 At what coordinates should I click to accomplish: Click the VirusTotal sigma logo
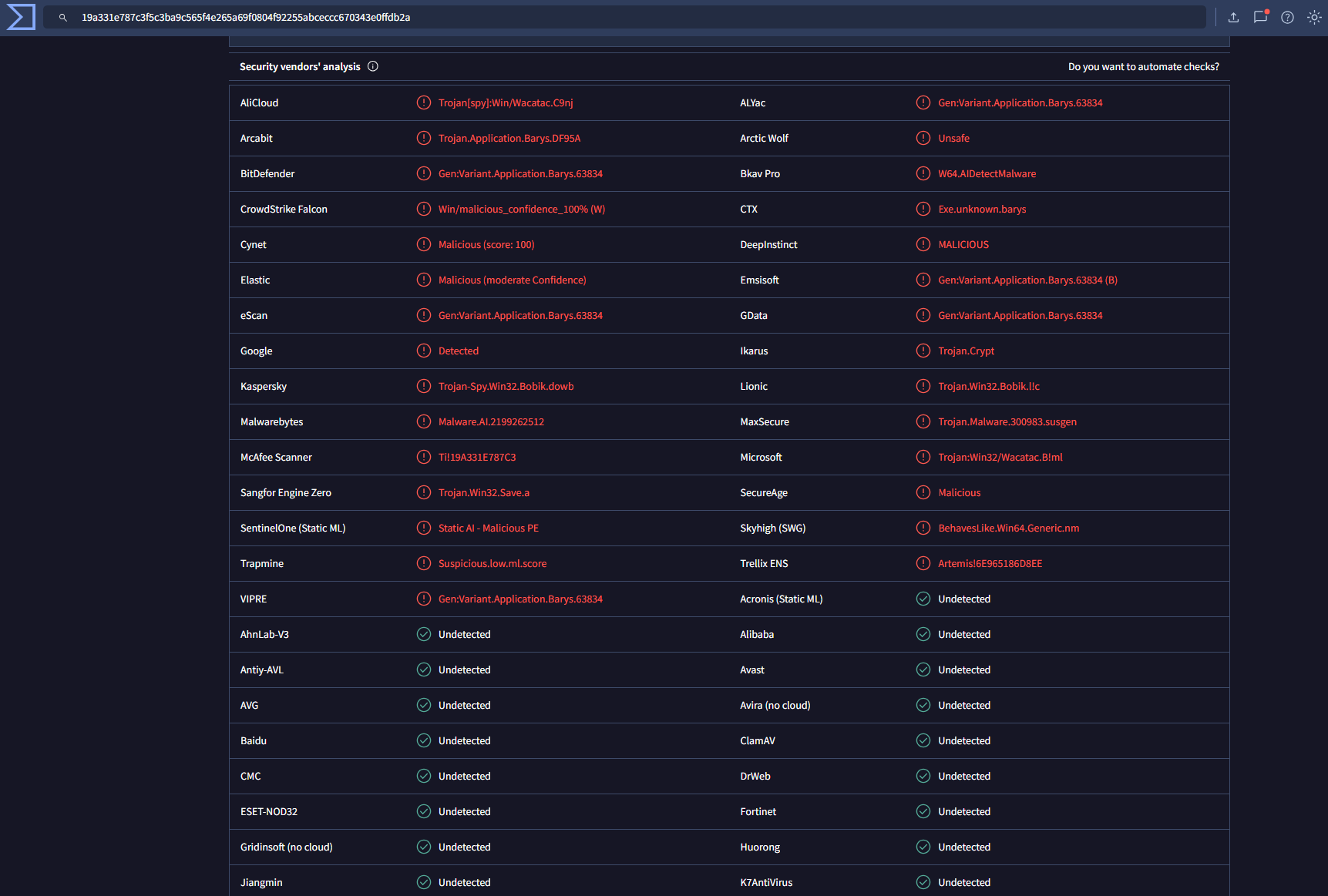point(20,17)
